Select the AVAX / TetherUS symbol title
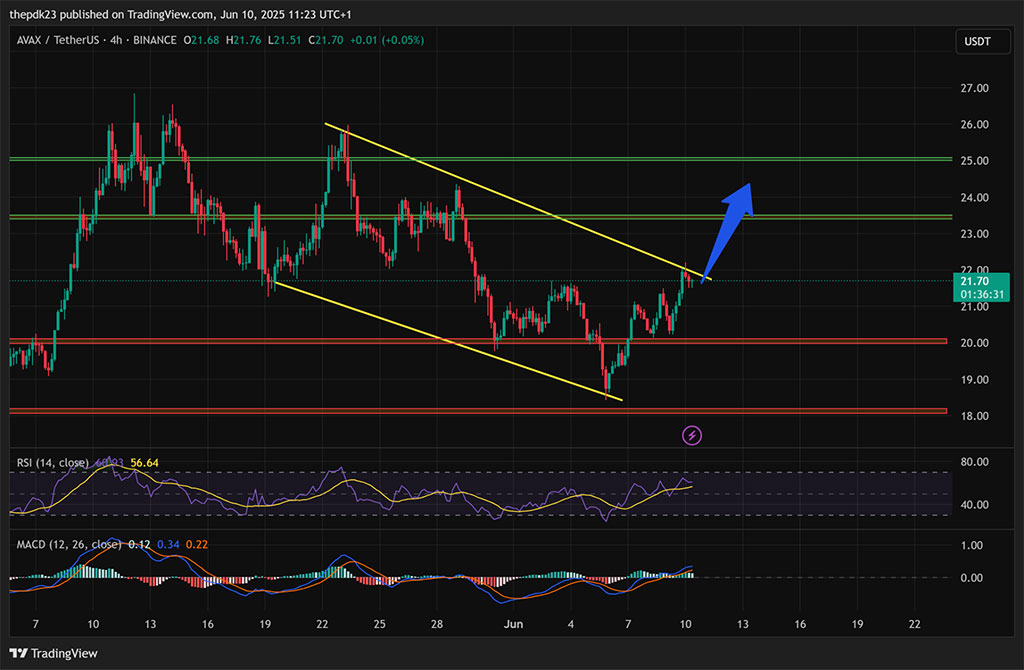 [x=57, y=40]
